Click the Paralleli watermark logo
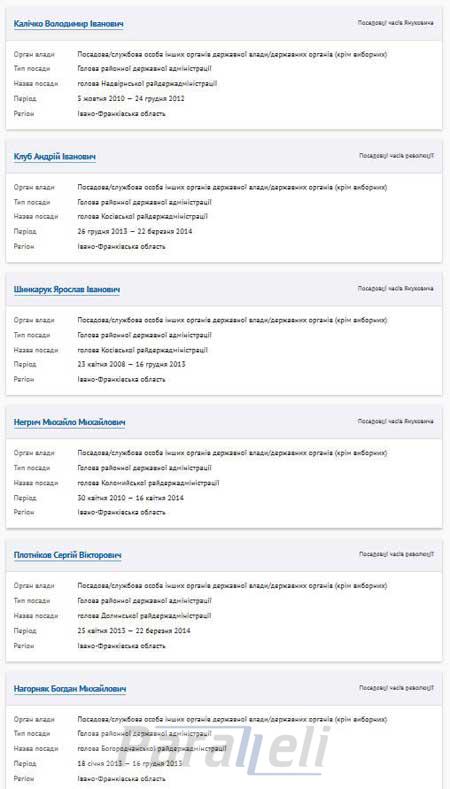This screenshot has height=789, width=450. (224, 749)
